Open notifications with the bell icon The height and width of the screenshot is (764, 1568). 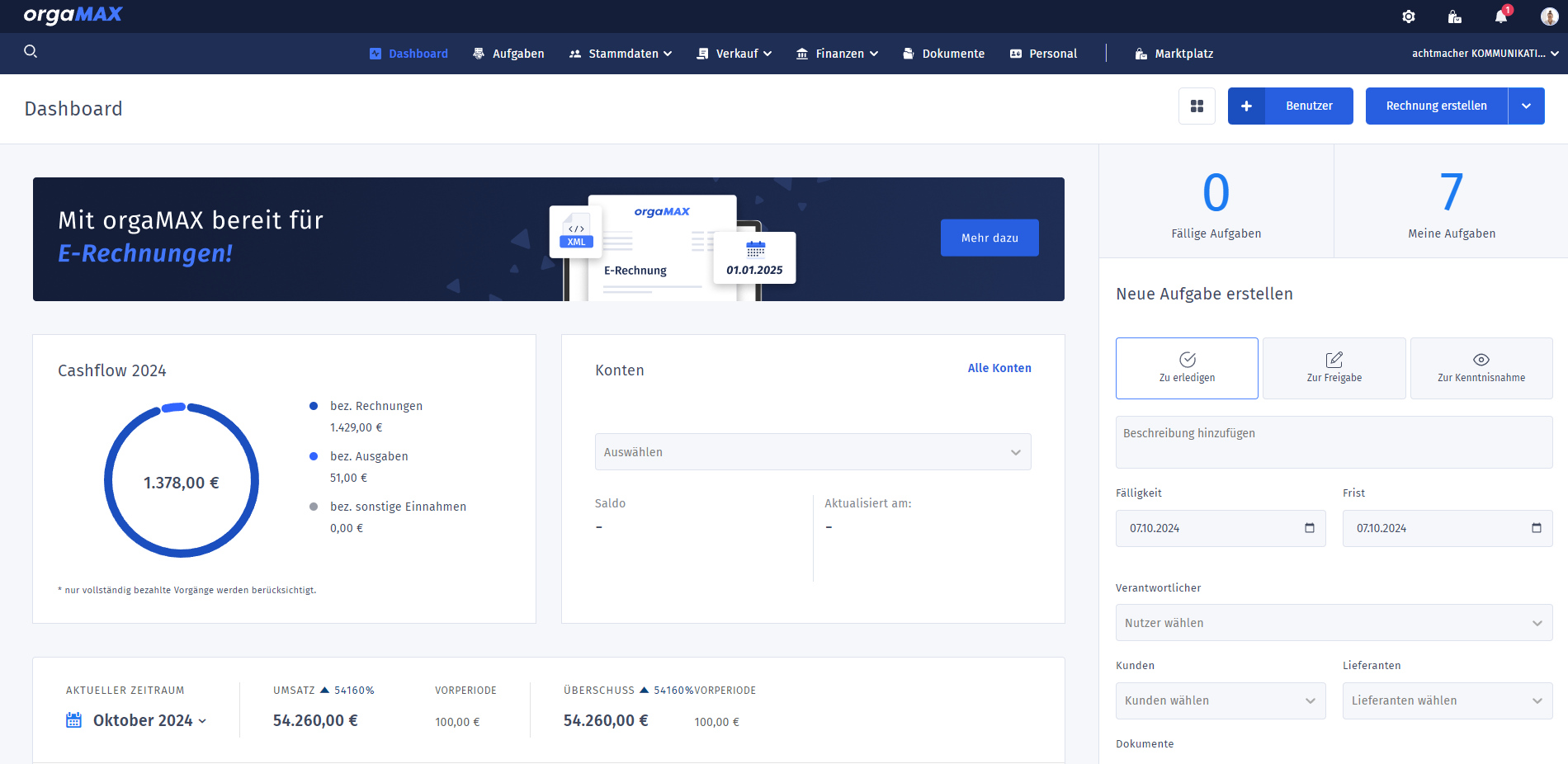click(x=1501, y=17)
